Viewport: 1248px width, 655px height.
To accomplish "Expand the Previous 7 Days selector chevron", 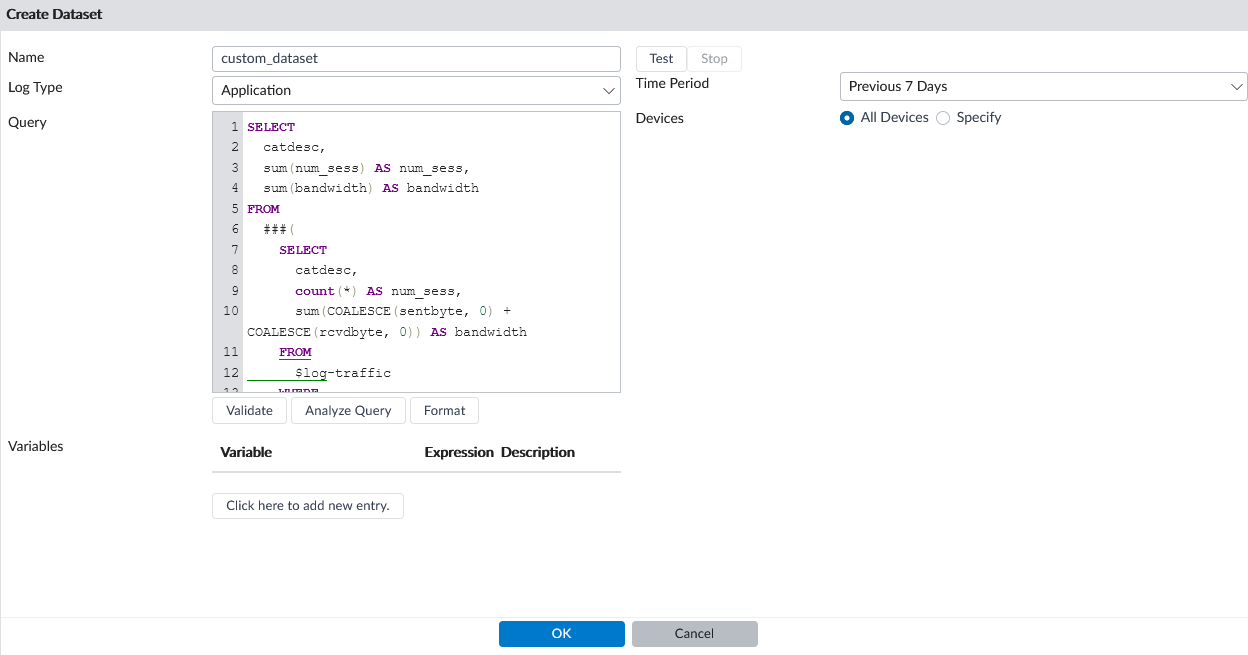I will pyautogui.click(x=1236, y=86).
